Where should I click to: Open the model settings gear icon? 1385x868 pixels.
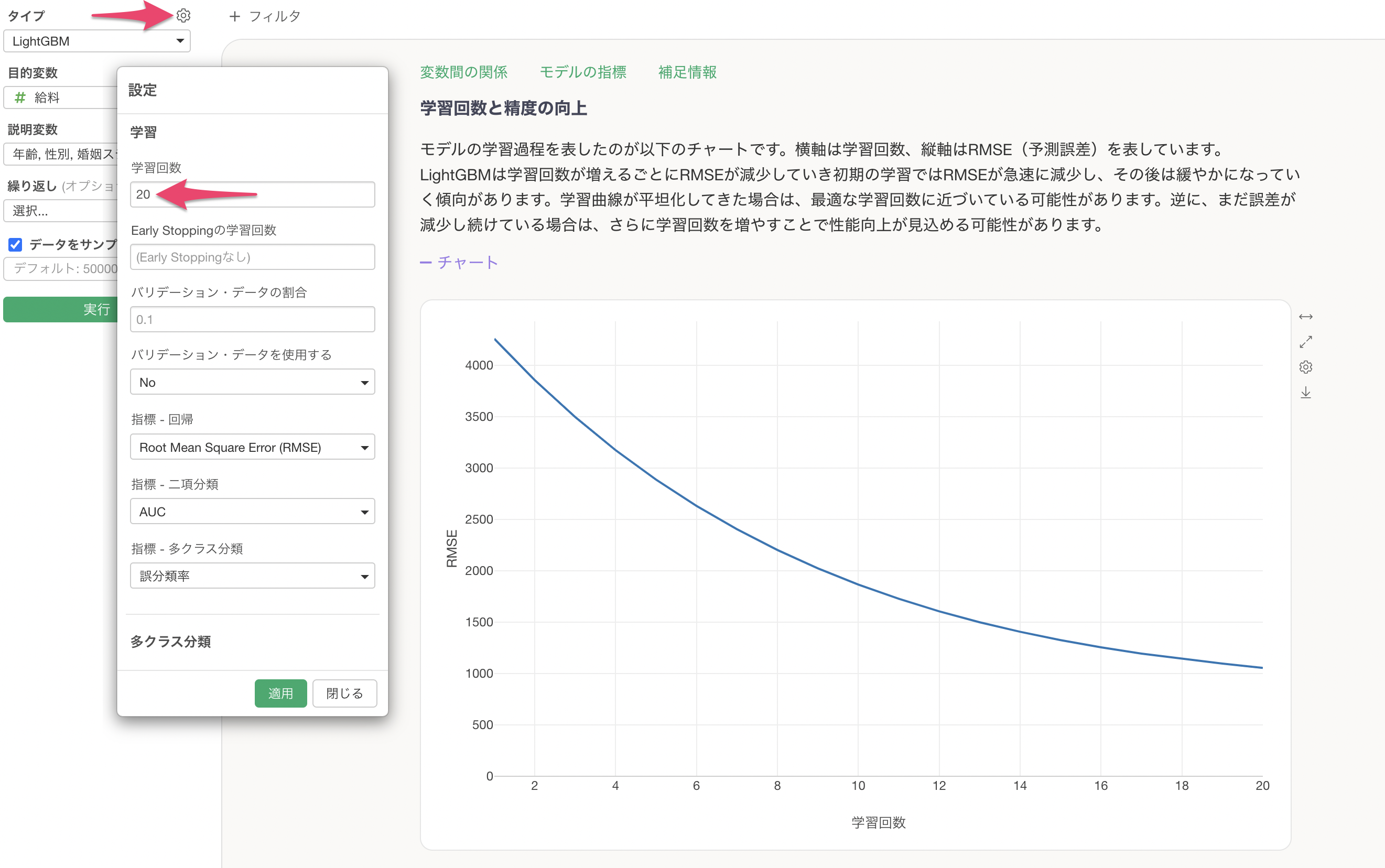[x=183, y=16]
